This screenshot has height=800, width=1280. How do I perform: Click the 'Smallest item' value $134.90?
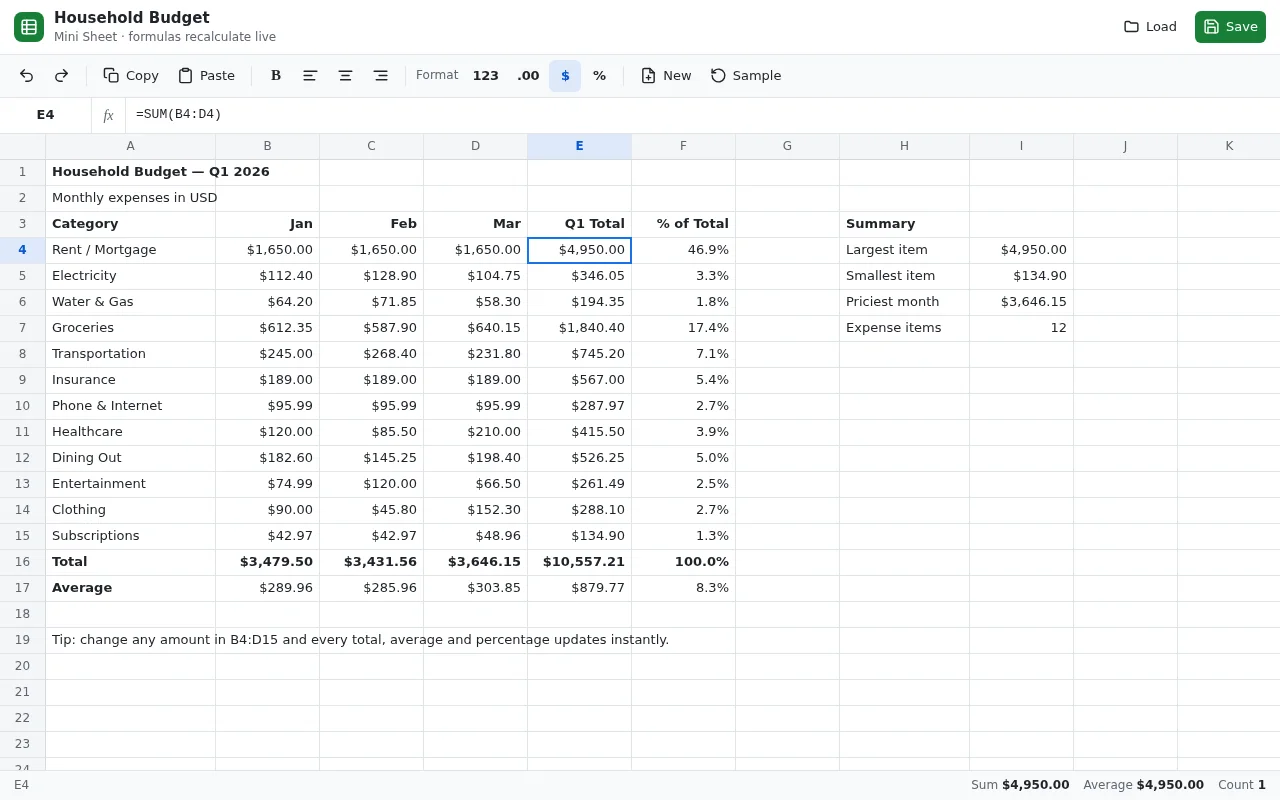pos(1021,276)
